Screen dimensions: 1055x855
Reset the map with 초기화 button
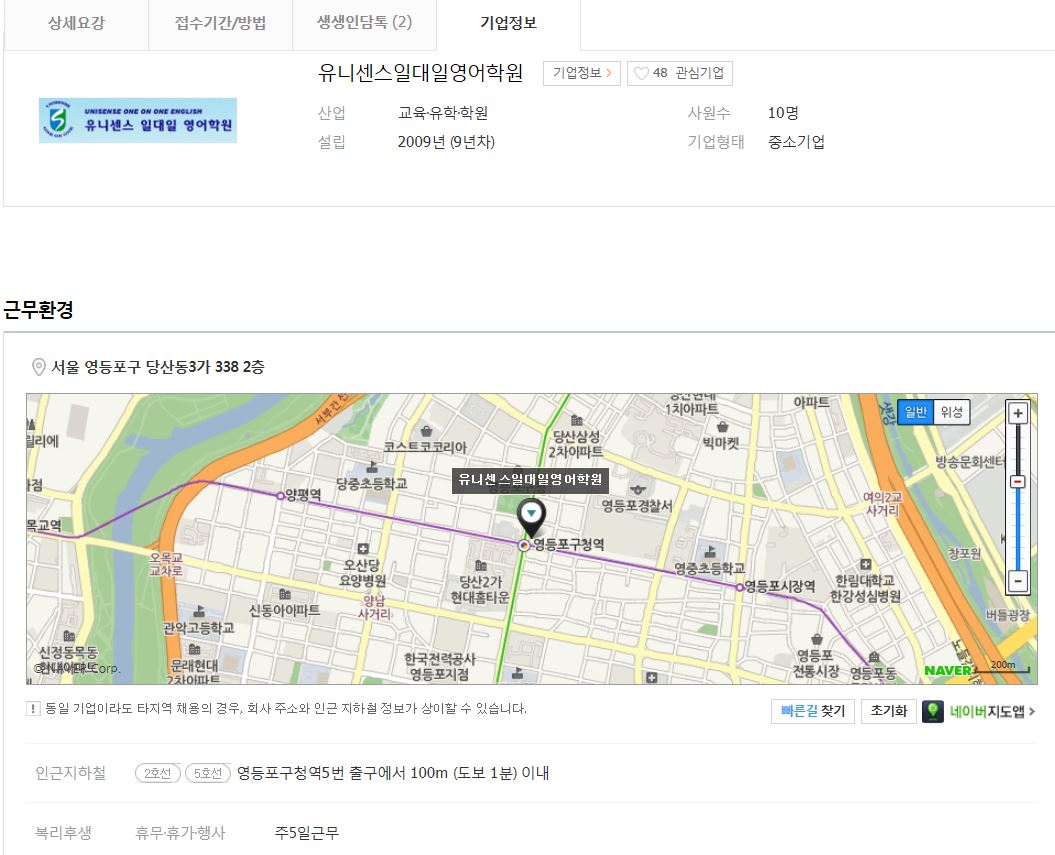[889, 711]
